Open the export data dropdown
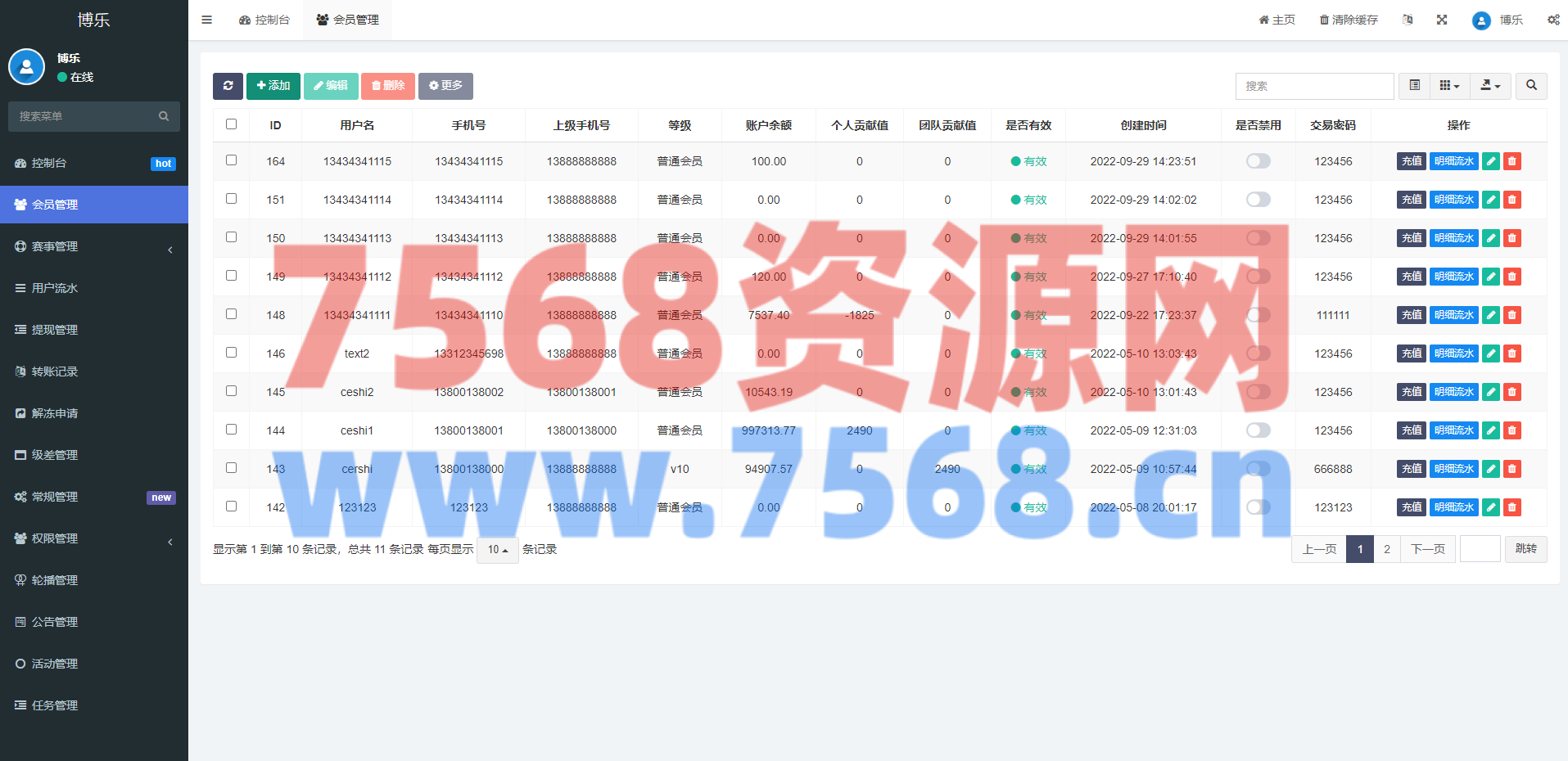This screenshot has width=1568, height=761. (1490, 86)
